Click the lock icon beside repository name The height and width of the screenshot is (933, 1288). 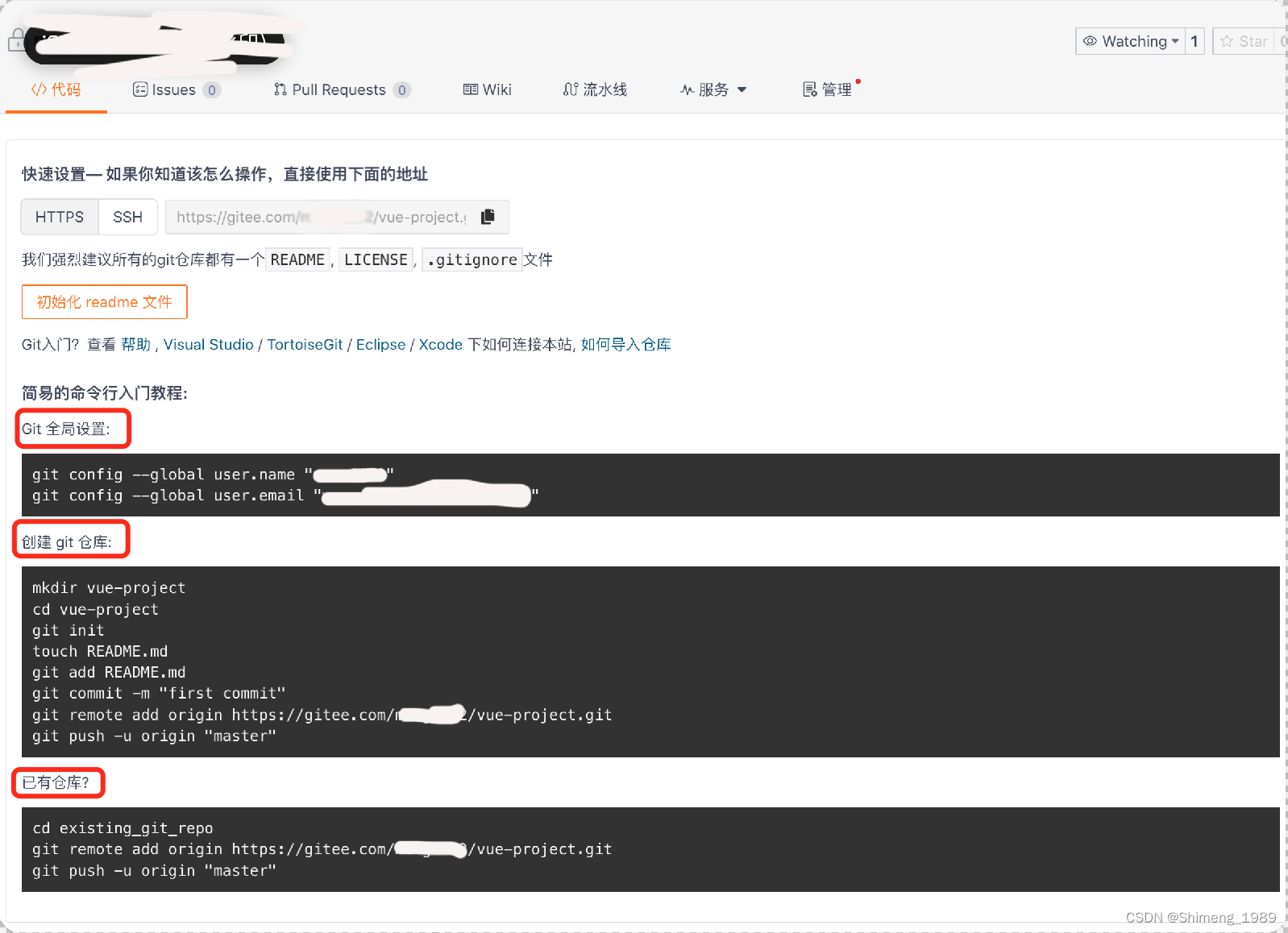(15, 39)
